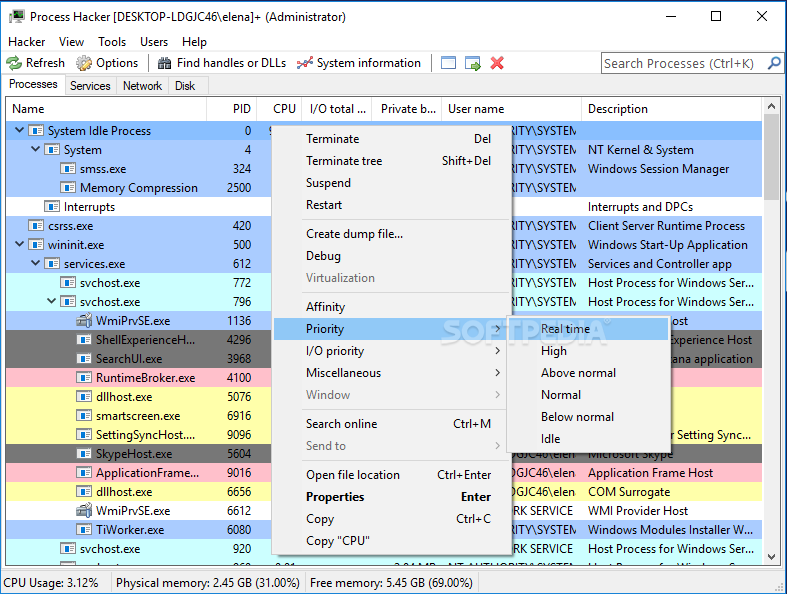This screenshot has height=594, width=787.
Task: Click svchost.exe icon with PID 920
Action: 68,549
